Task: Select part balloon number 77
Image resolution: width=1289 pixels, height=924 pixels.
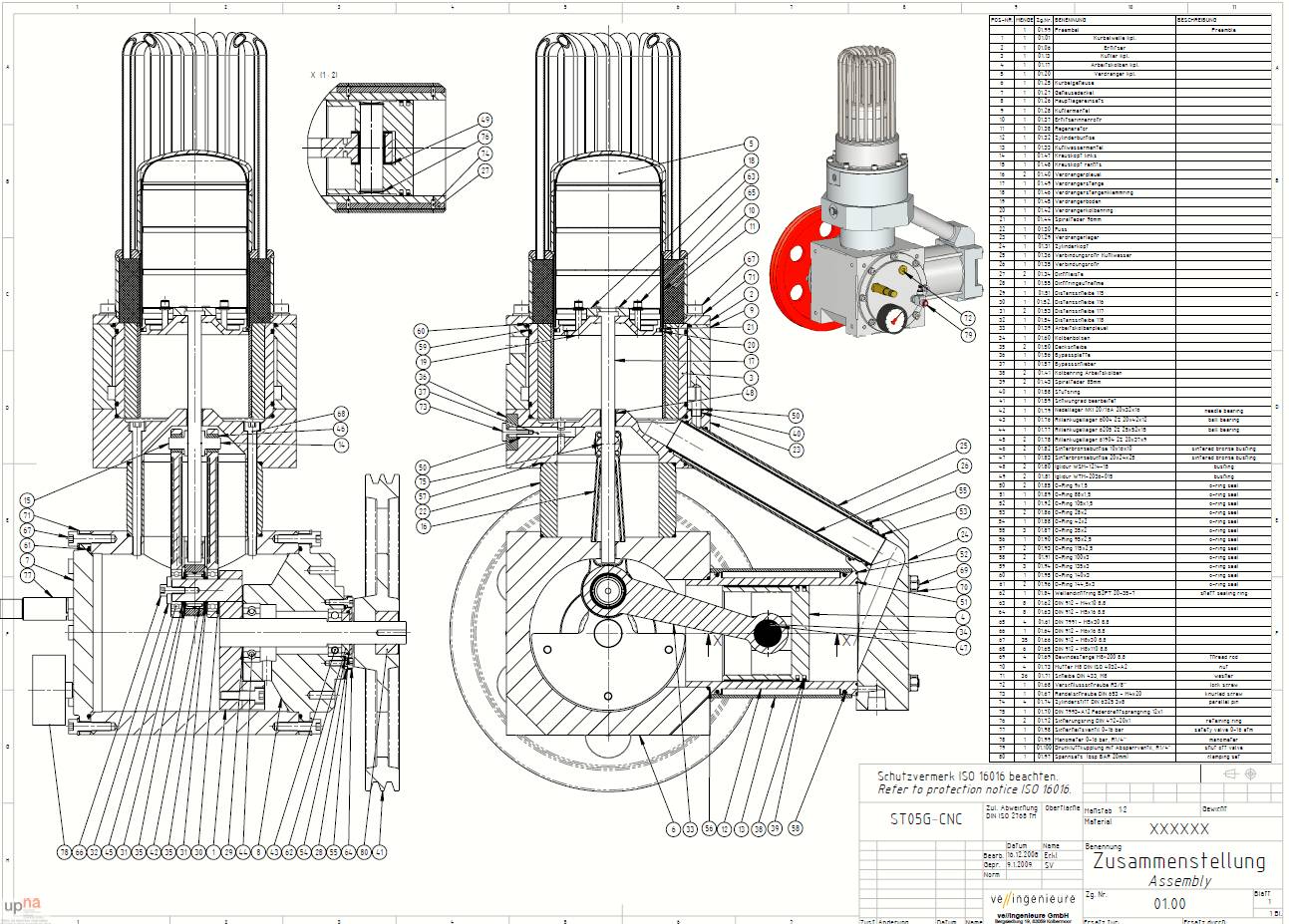Action: click(x=28, y=575)
